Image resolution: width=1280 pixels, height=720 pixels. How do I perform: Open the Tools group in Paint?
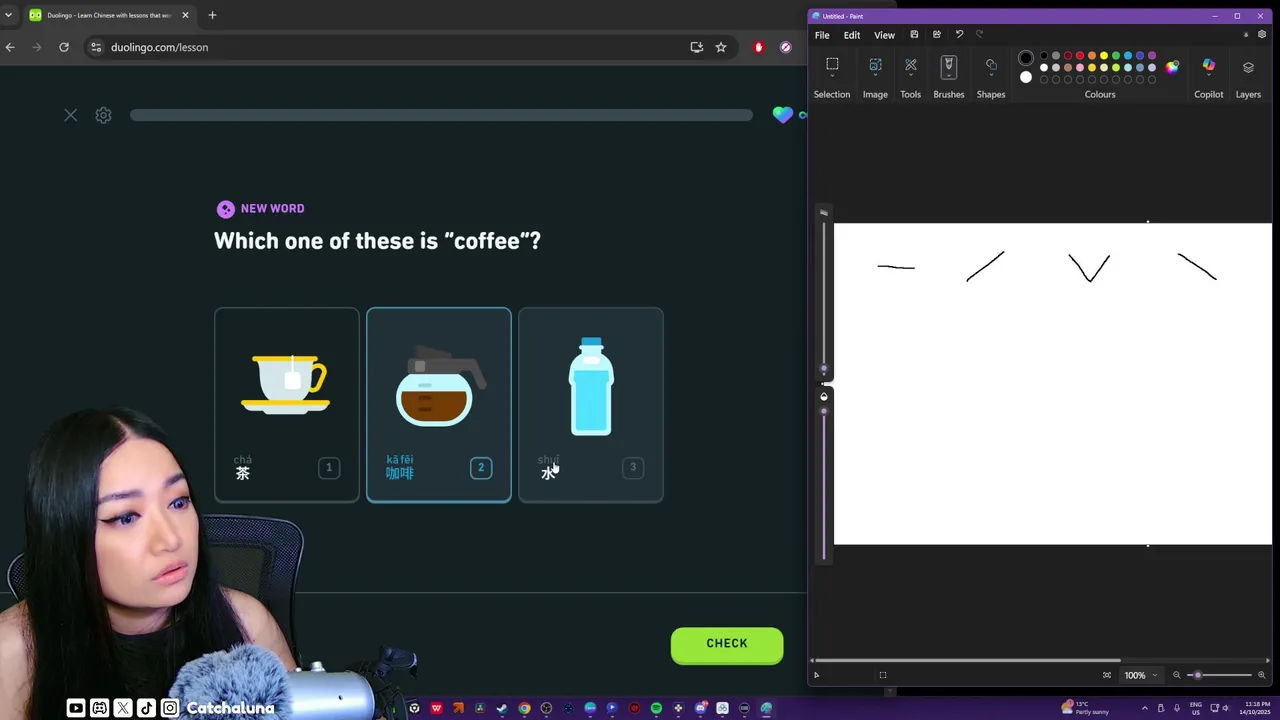(910, 66)
